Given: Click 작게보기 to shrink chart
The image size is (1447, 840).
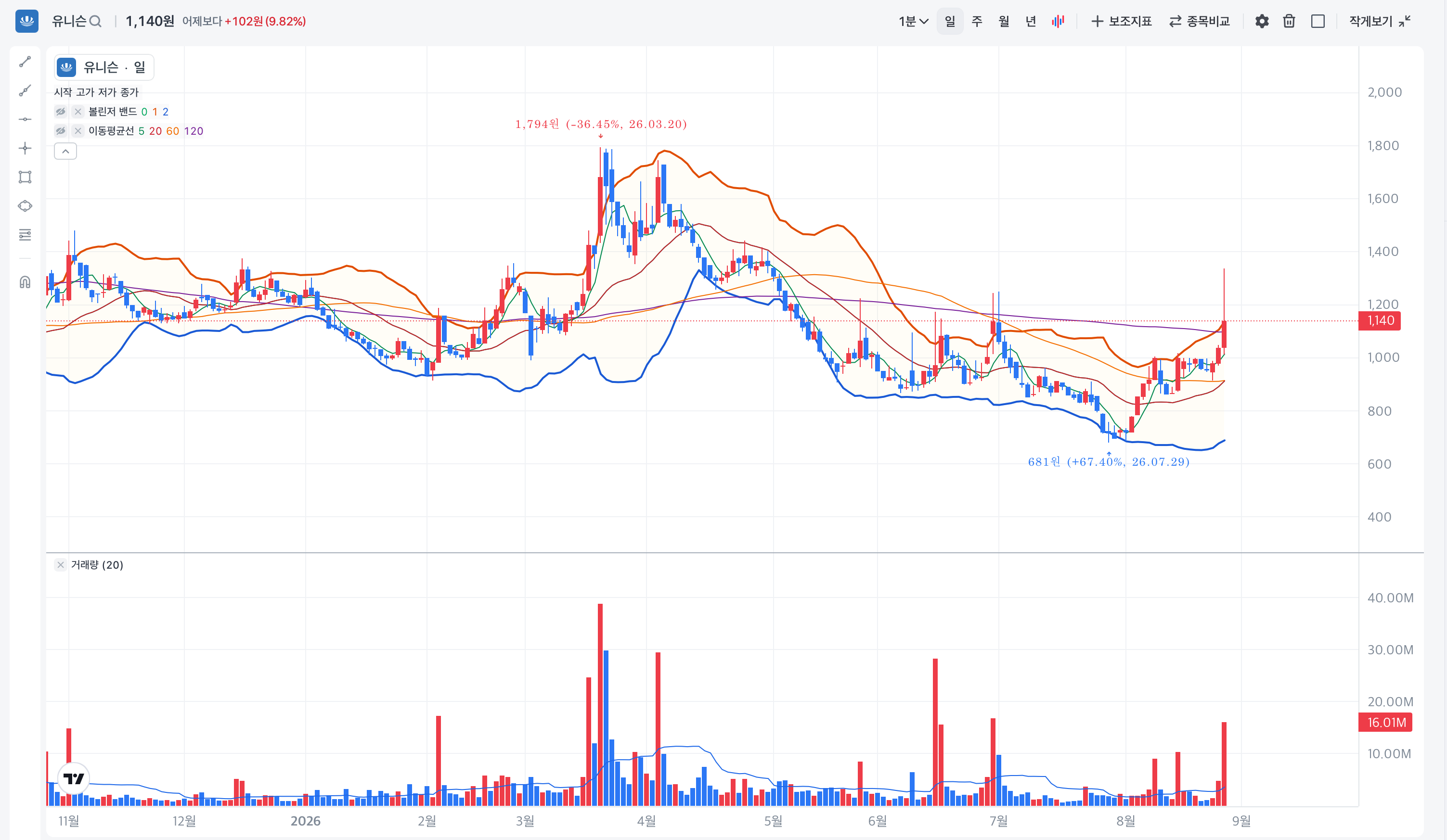Looking at the screenshot, I should coord(1380,21).
